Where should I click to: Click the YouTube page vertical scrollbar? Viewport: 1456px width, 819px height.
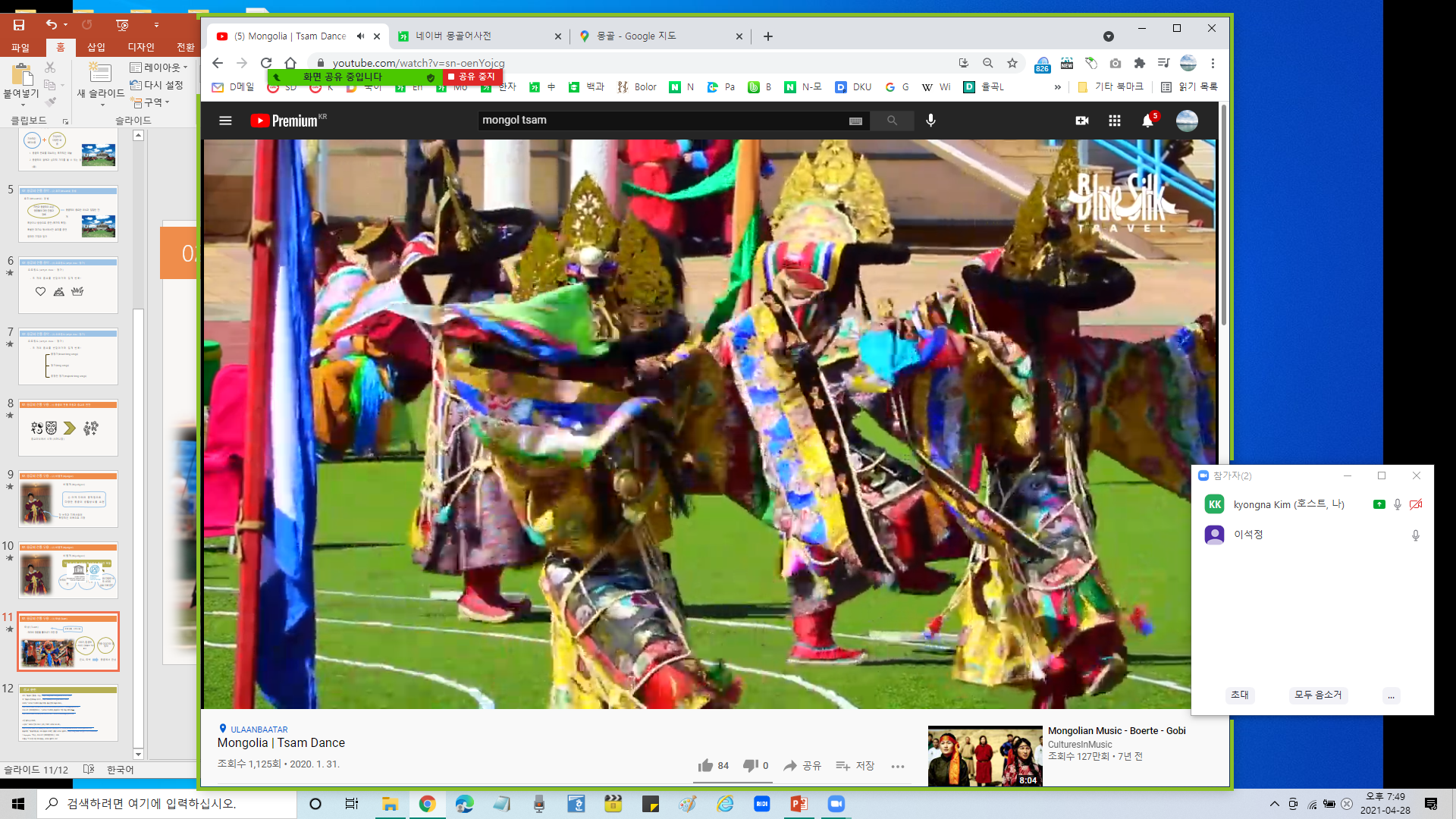pos(1223,216)
